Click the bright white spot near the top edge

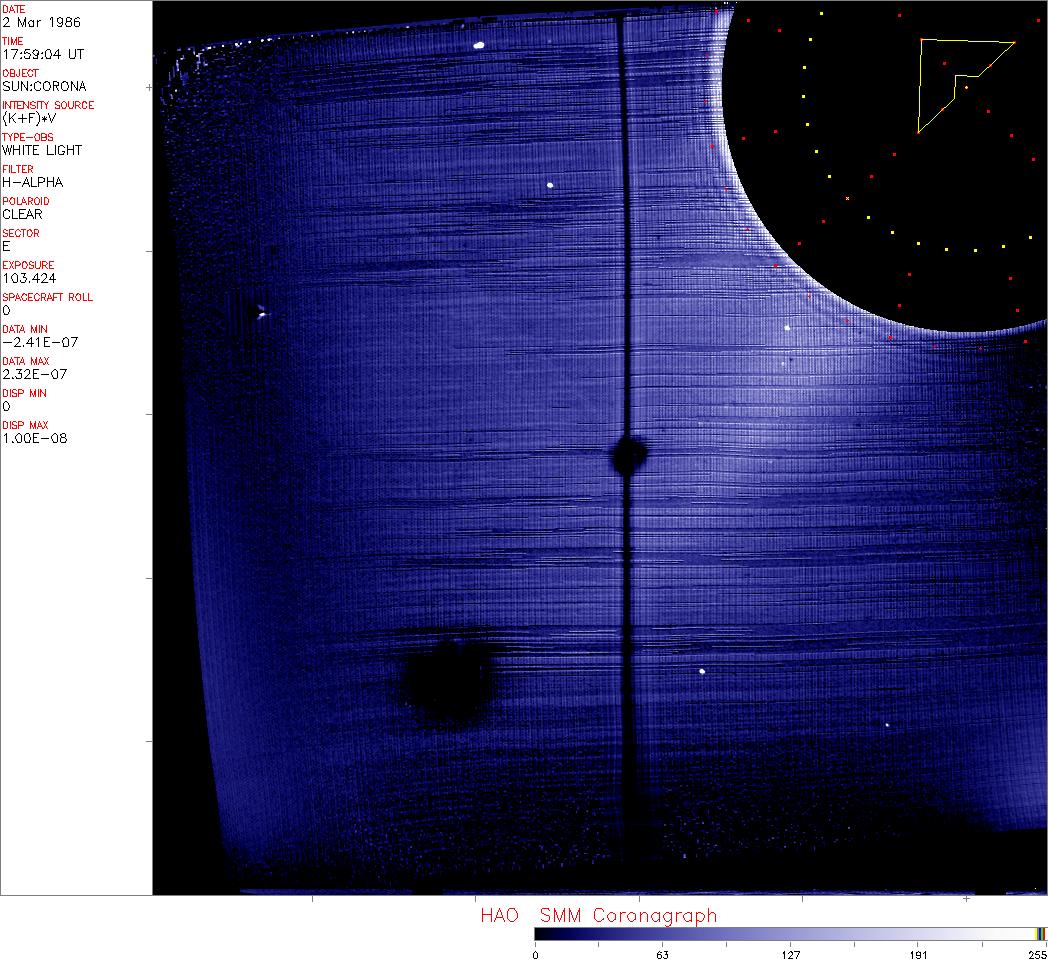point(479,45)
